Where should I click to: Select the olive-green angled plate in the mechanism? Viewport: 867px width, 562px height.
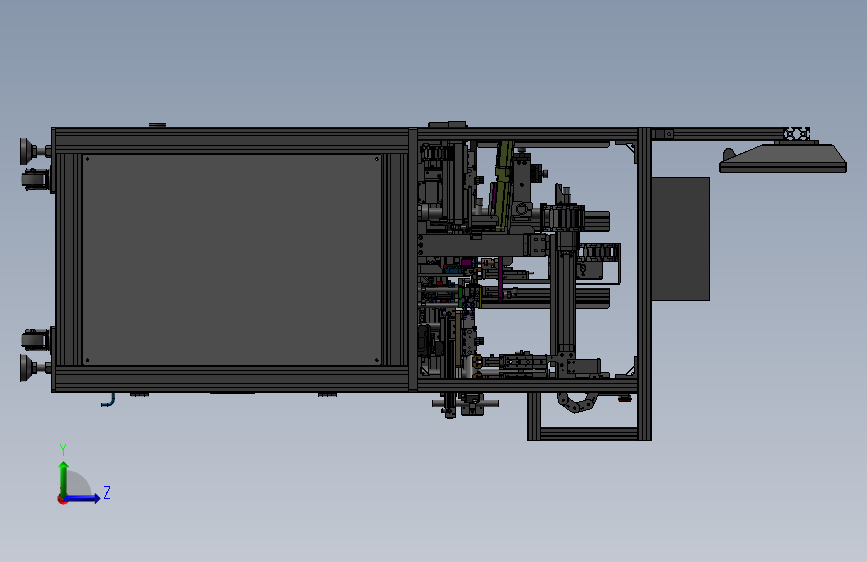[x=504, y=185]
